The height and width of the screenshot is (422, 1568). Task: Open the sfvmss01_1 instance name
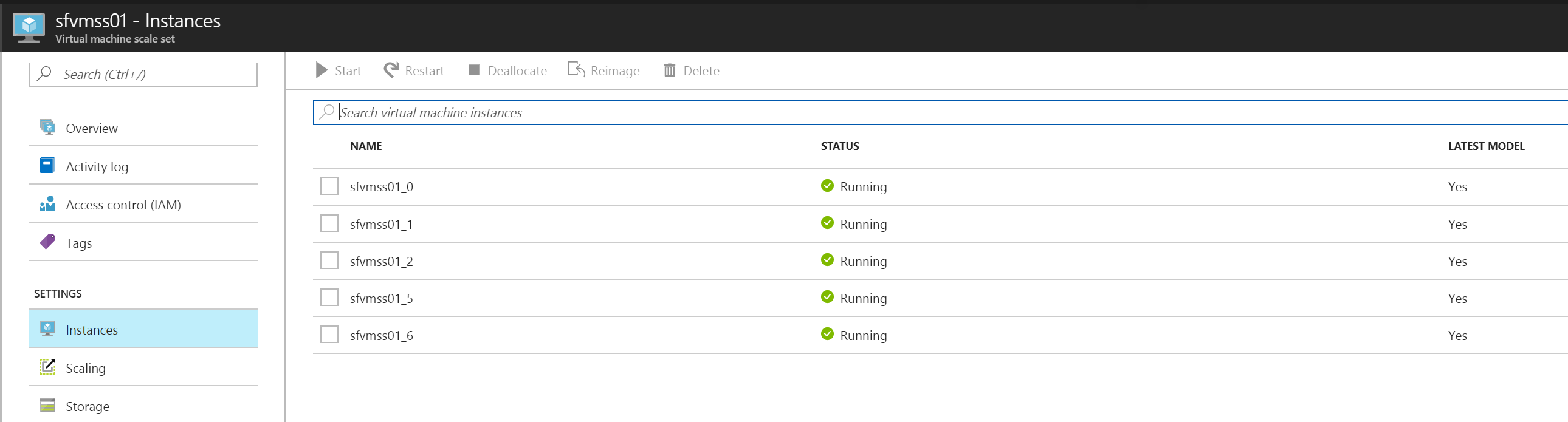[x=381, y=225]
